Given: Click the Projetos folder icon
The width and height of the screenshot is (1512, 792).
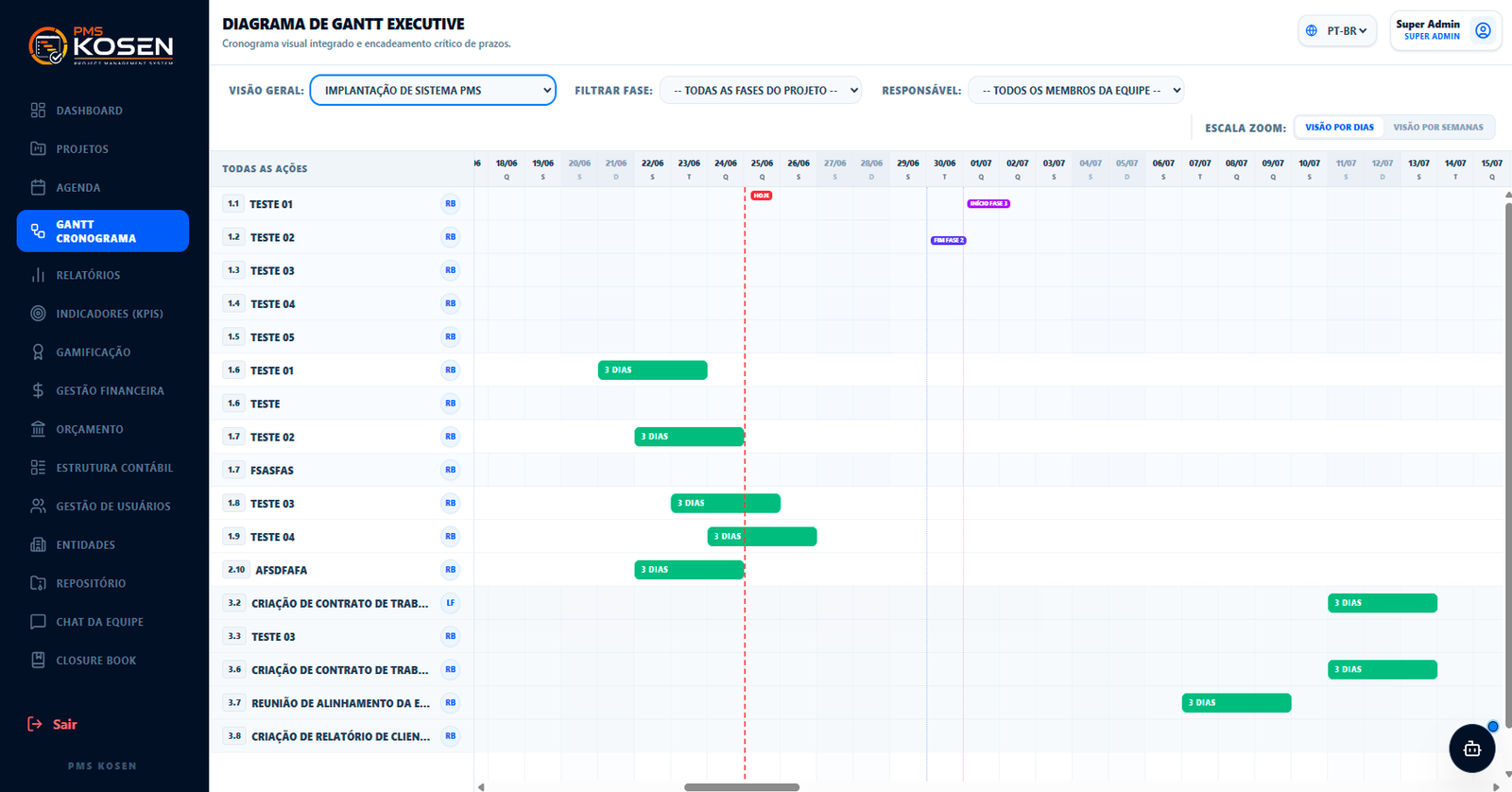Looking at the screenshot, I should click(x=38, y=148).
